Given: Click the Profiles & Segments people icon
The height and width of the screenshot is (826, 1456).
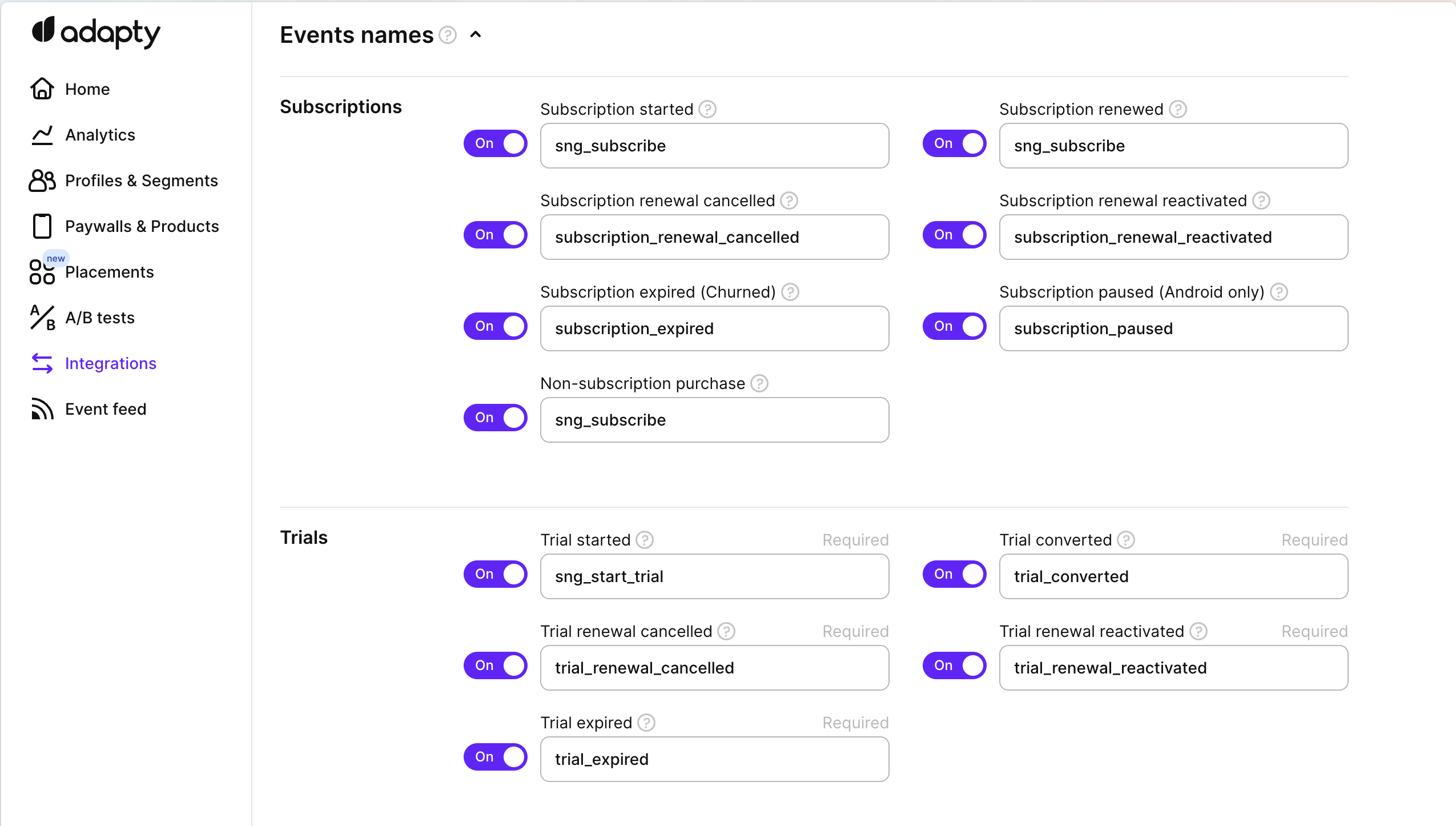Looking at the screenshot, I should point(42,181).
